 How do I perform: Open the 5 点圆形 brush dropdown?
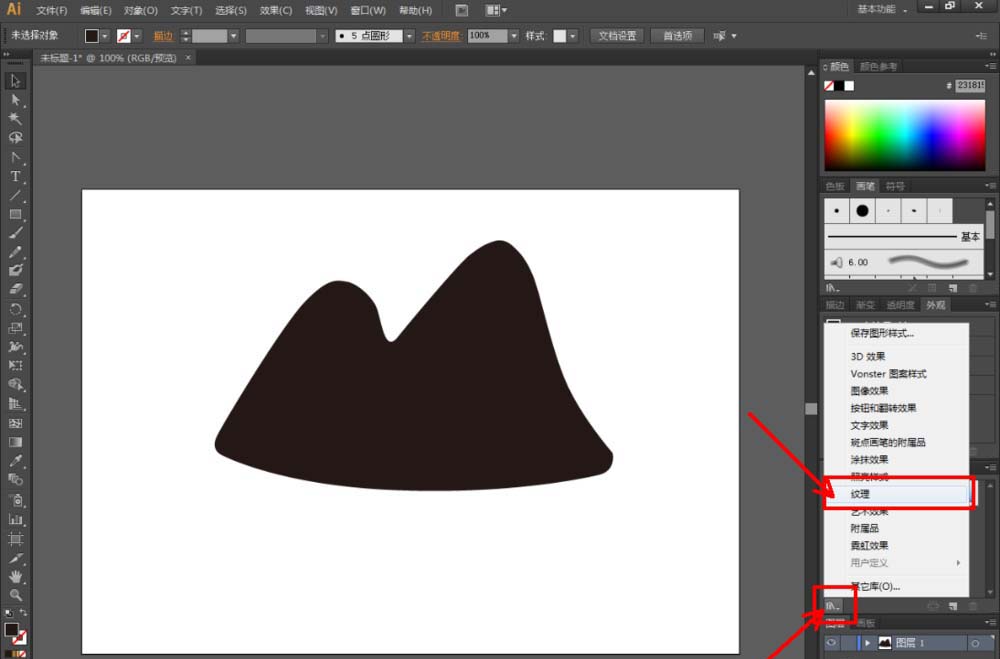(x=409, y=36)
